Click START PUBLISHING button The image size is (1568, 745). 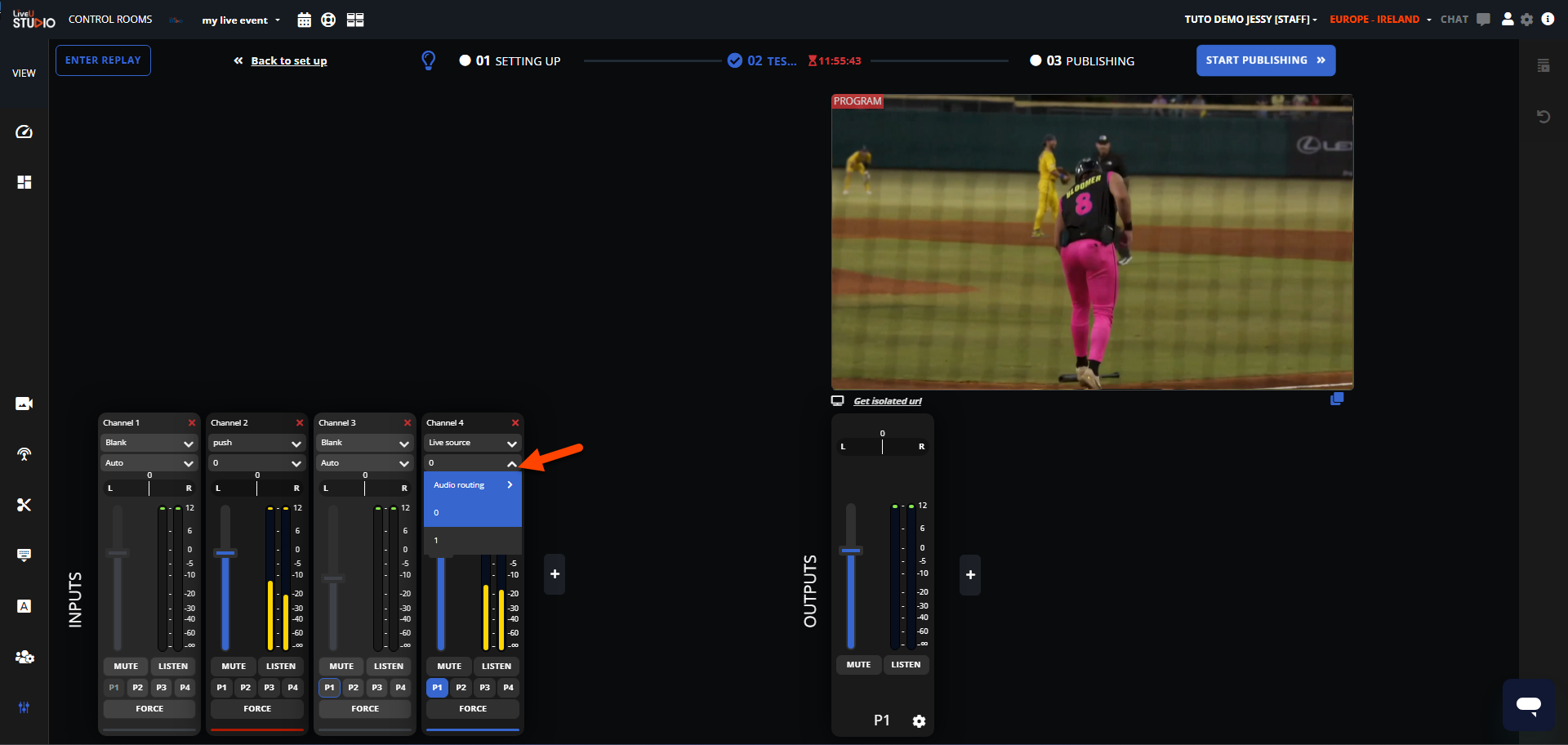(x=1265, y=60)
